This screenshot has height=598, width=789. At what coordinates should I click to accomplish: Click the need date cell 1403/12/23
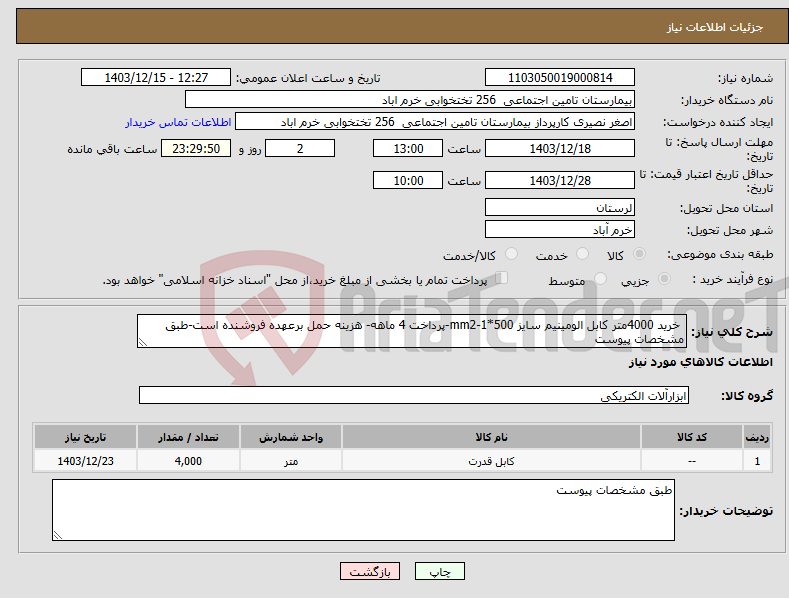(x=85, y=461)
